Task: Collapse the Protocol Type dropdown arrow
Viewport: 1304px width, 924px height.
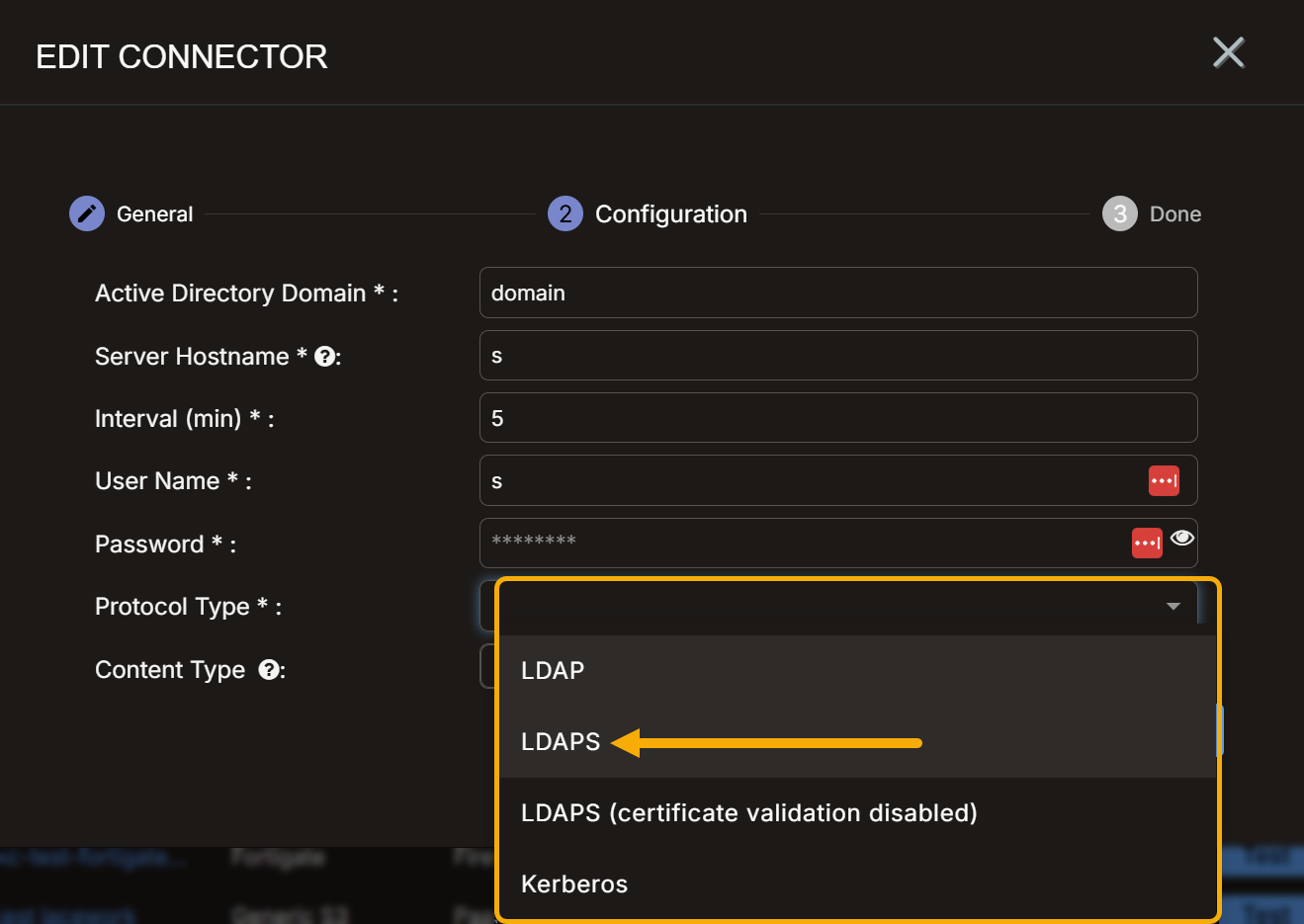Action: pos(1174,606)
